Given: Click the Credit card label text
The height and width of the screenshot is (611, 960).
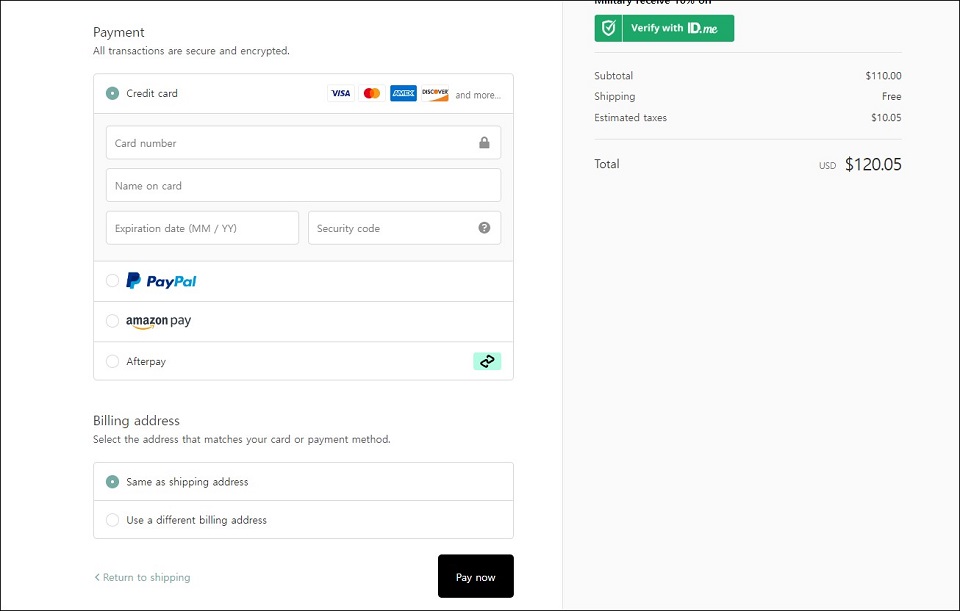Looking at the screenshot, I should (x=152, y=93).
